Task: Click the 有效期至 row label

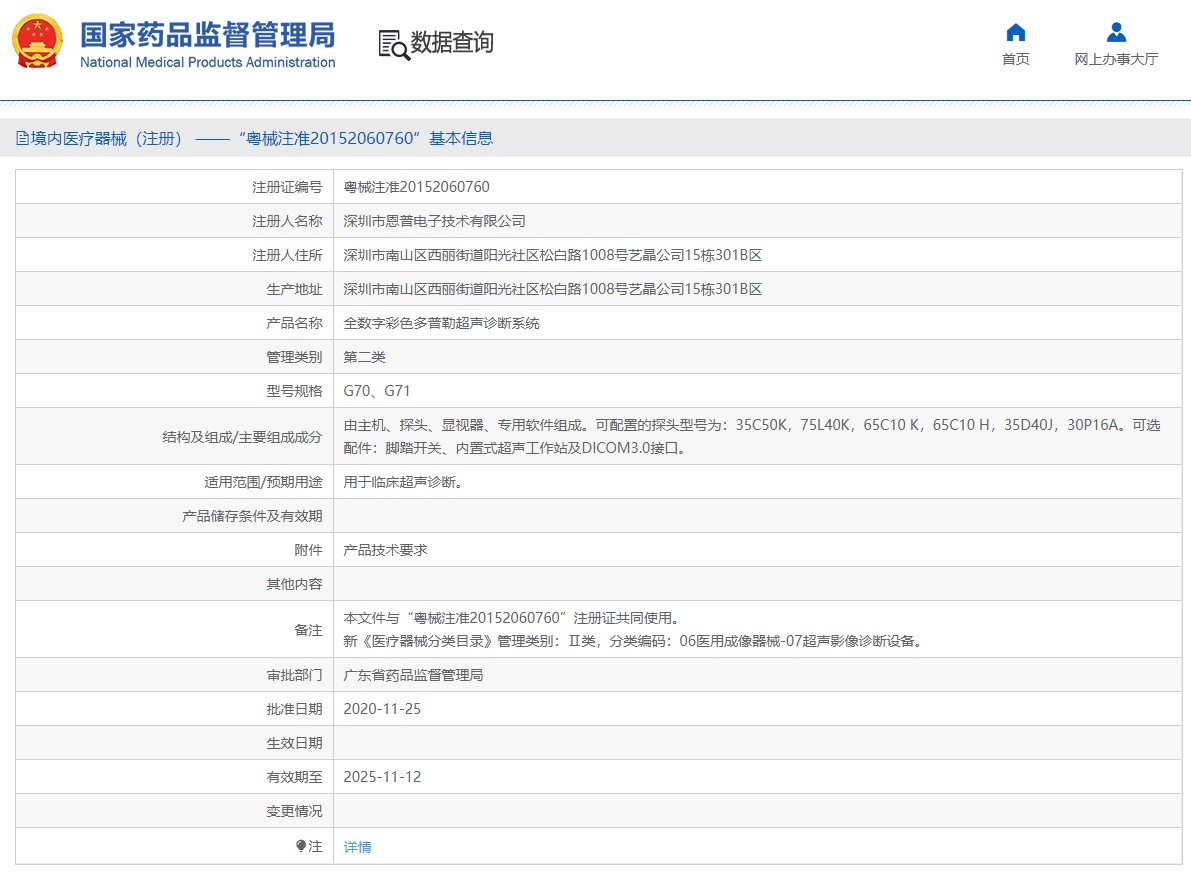Action: click(295, 777)
